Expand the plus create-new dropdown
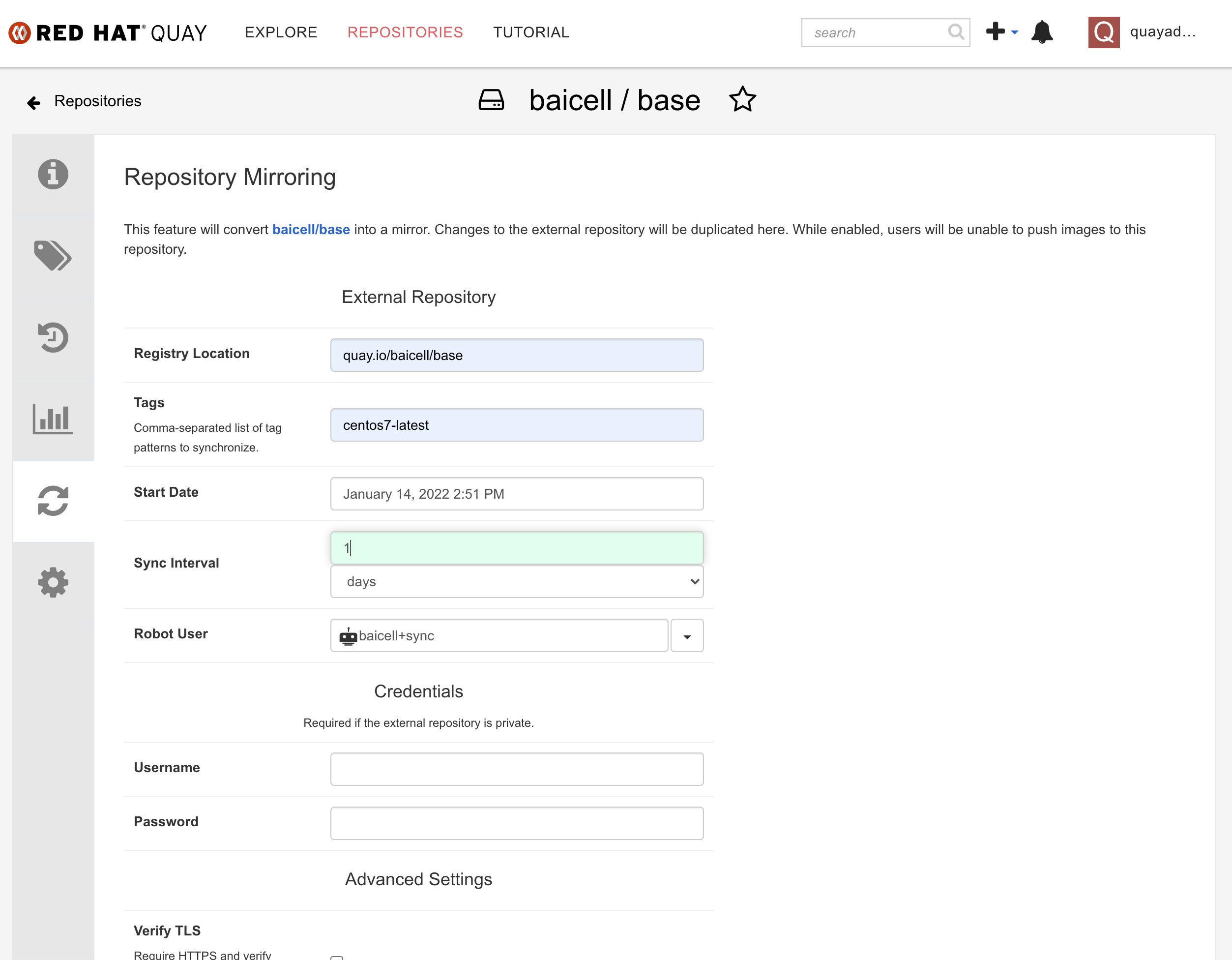This screenshot has height=960, width=1232. coord(1001,32)
